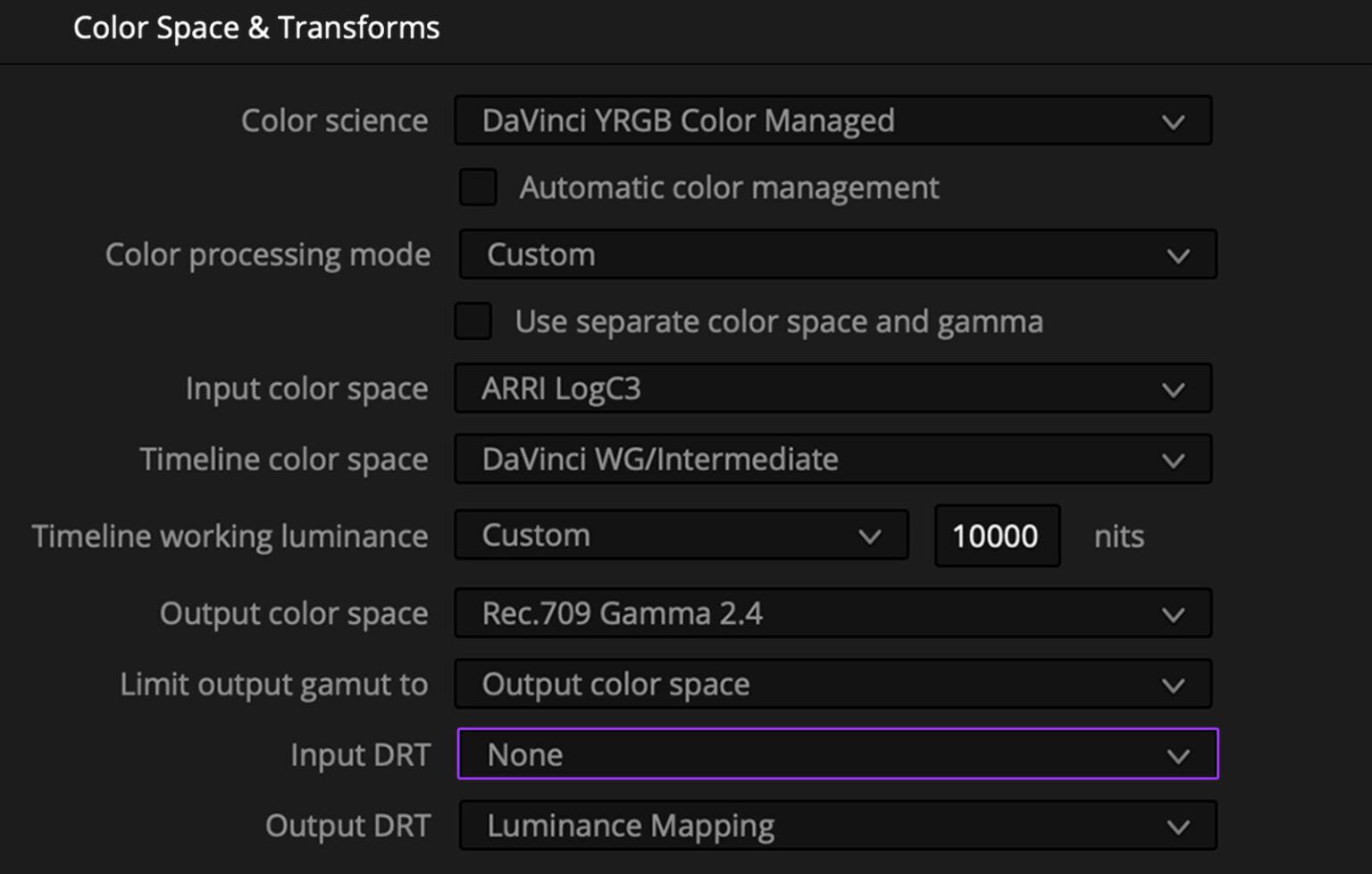This screenshot has height=874, width=1372.
Task: Click the chevron beside DaVinci WG/Intermediate
Action: (1171, 459)
